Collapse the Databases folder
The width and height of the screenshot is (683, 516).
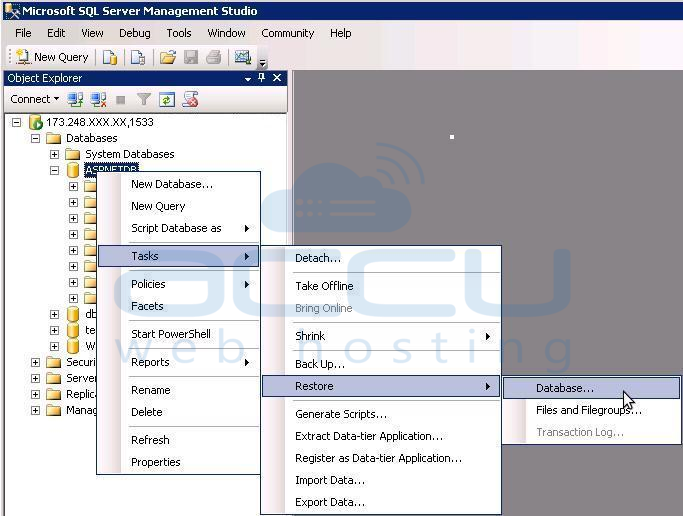(35, 138)
